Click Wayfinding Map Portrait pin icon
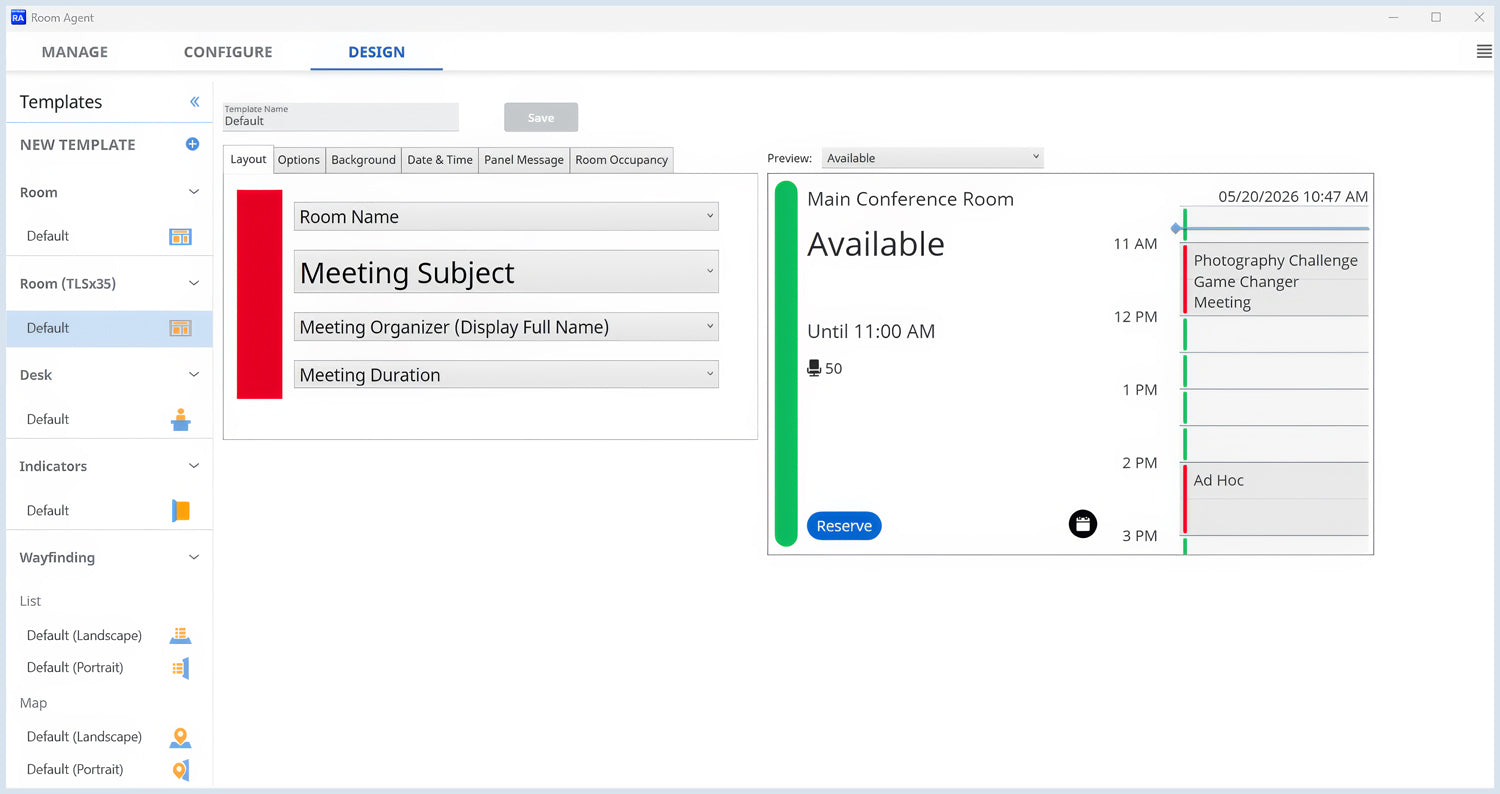1500x794 pixels. tap(180, 770)
